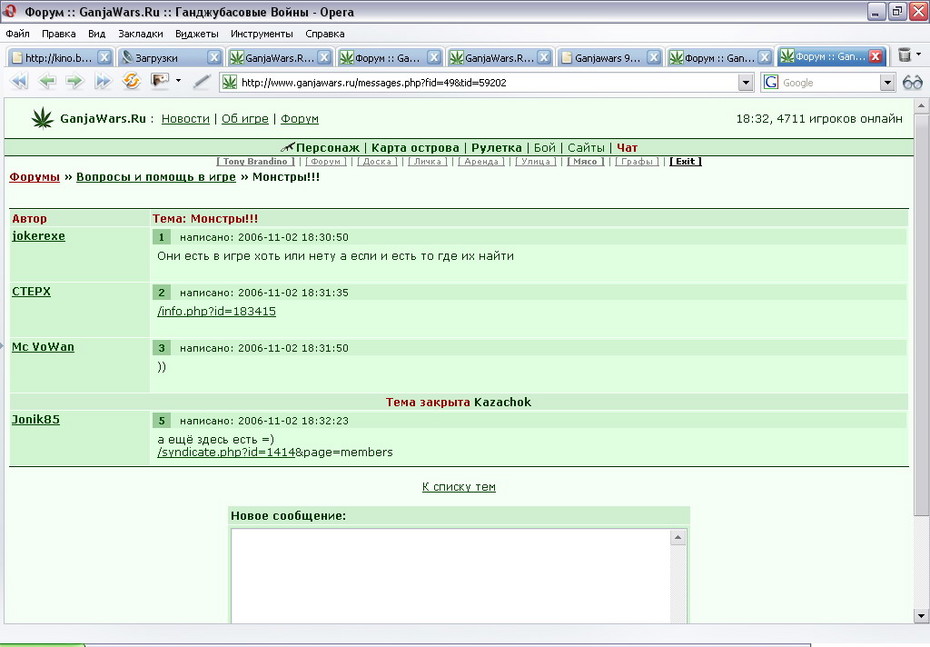Screen dimensions: 930x647
Task: Close the http://kino.b... tab
Action: coord(104,58)
